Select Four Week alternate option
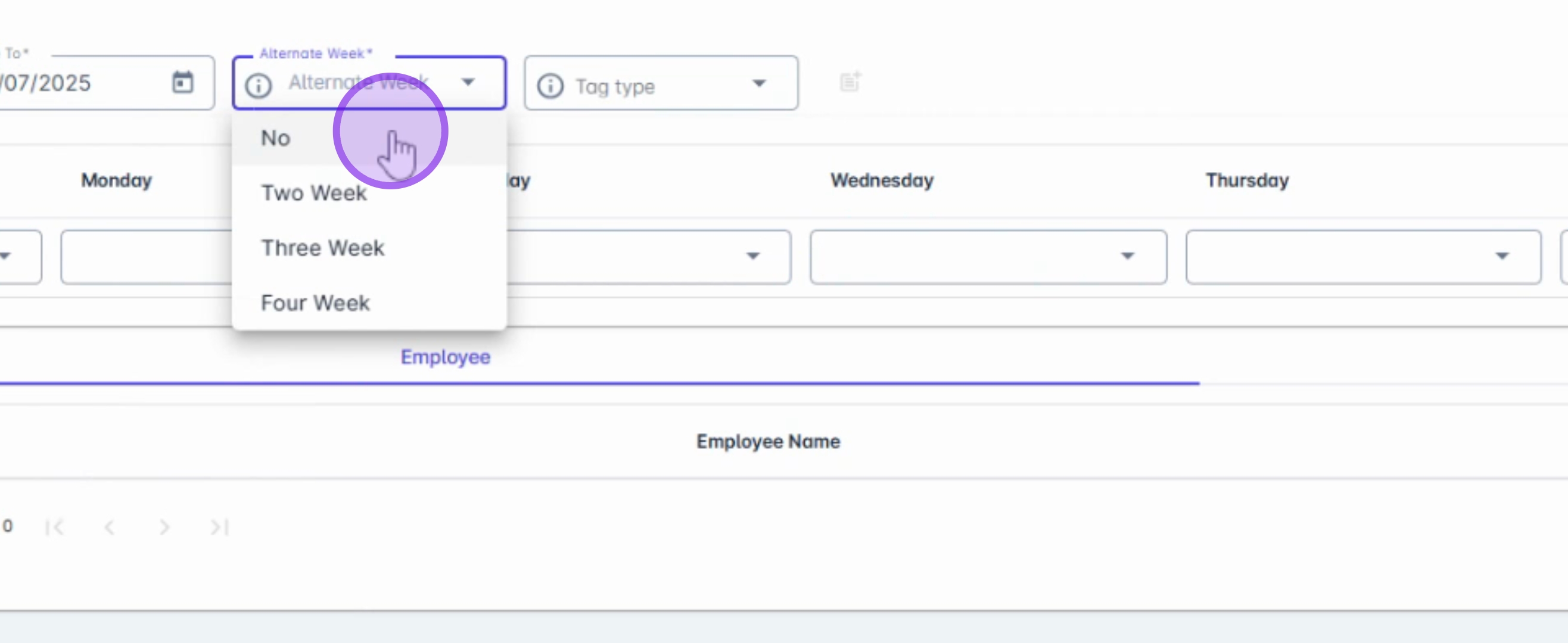This screenshot has width=1568, height=643. click(x=315, y=303)
